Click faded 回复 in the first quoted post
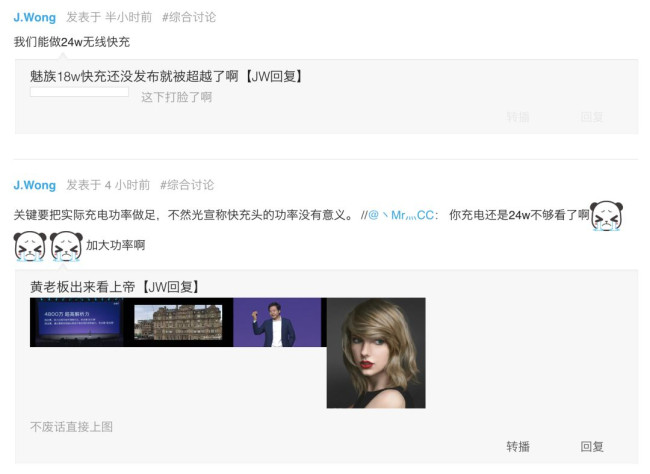 (592, 117)
